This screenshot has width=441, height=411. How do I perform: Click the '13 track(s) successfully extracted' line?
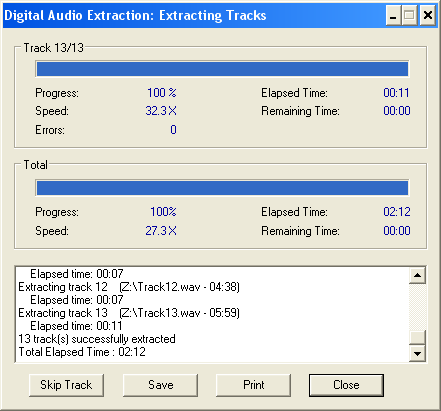[x=97, y=339]
